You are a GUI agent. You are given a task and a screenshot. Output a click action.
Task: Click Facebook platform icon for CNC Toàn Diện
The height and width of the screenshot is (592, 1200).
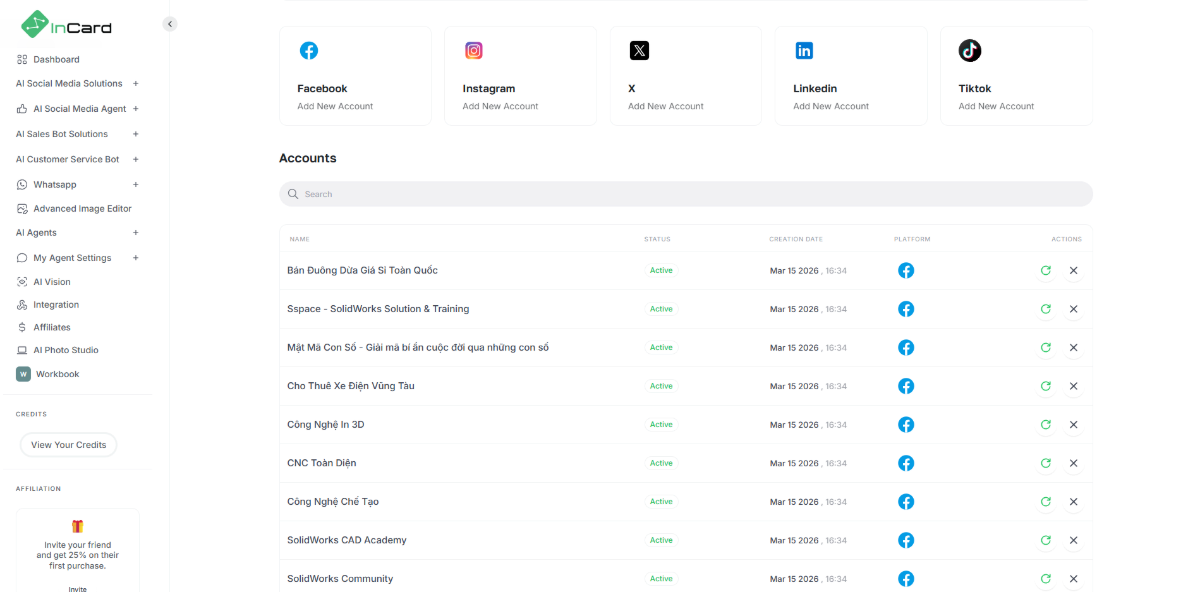coord(906,463)
